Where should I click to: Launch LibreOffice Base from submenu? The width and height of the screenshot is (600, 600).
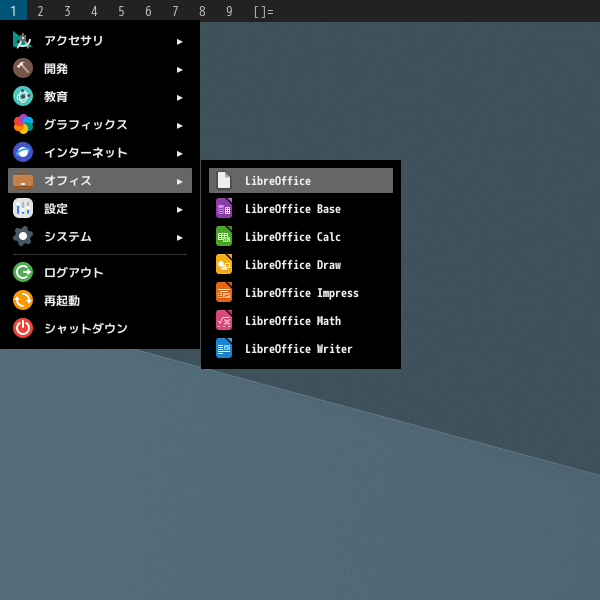(x=301, y=208)
